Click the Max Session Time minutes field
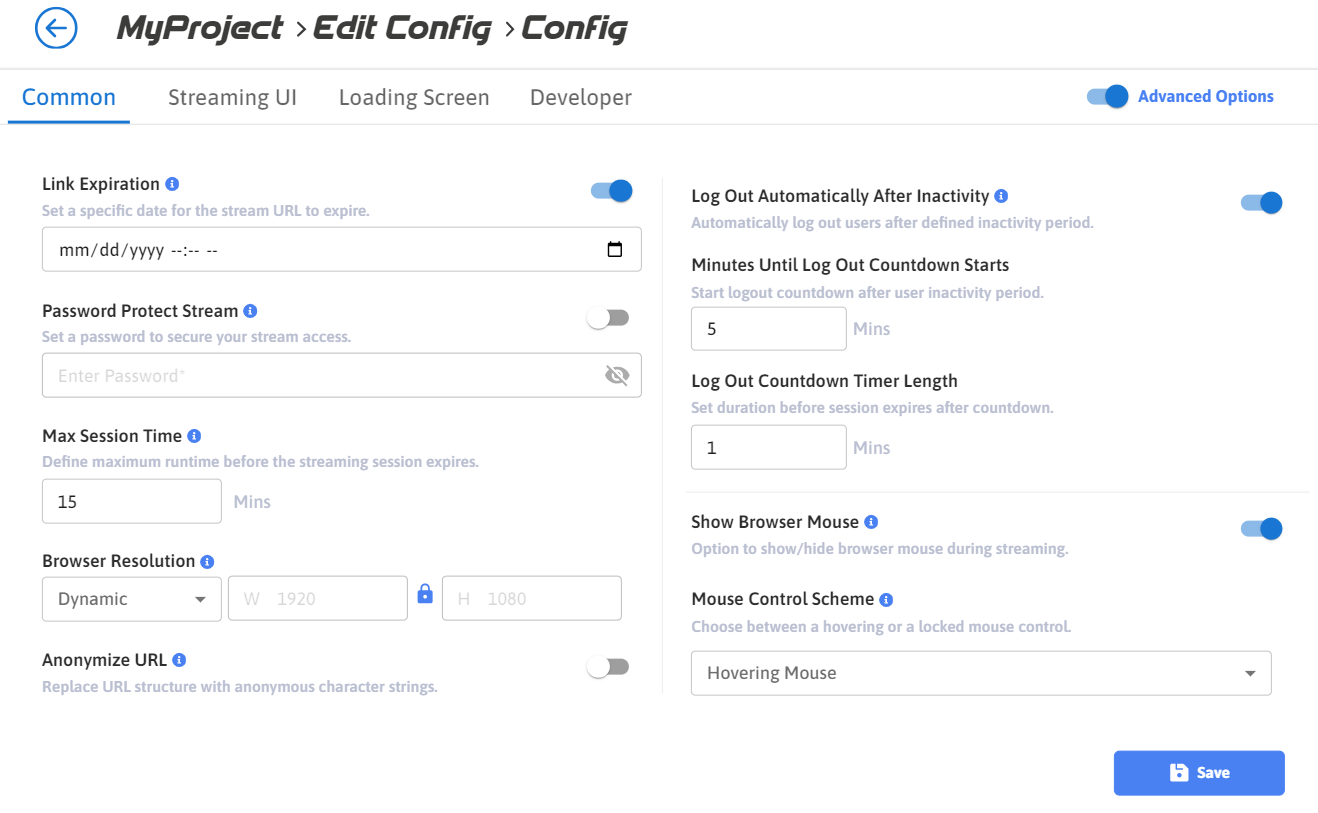Image resolution: width=1318 pixels, height=813 pixels. (132, 501)
